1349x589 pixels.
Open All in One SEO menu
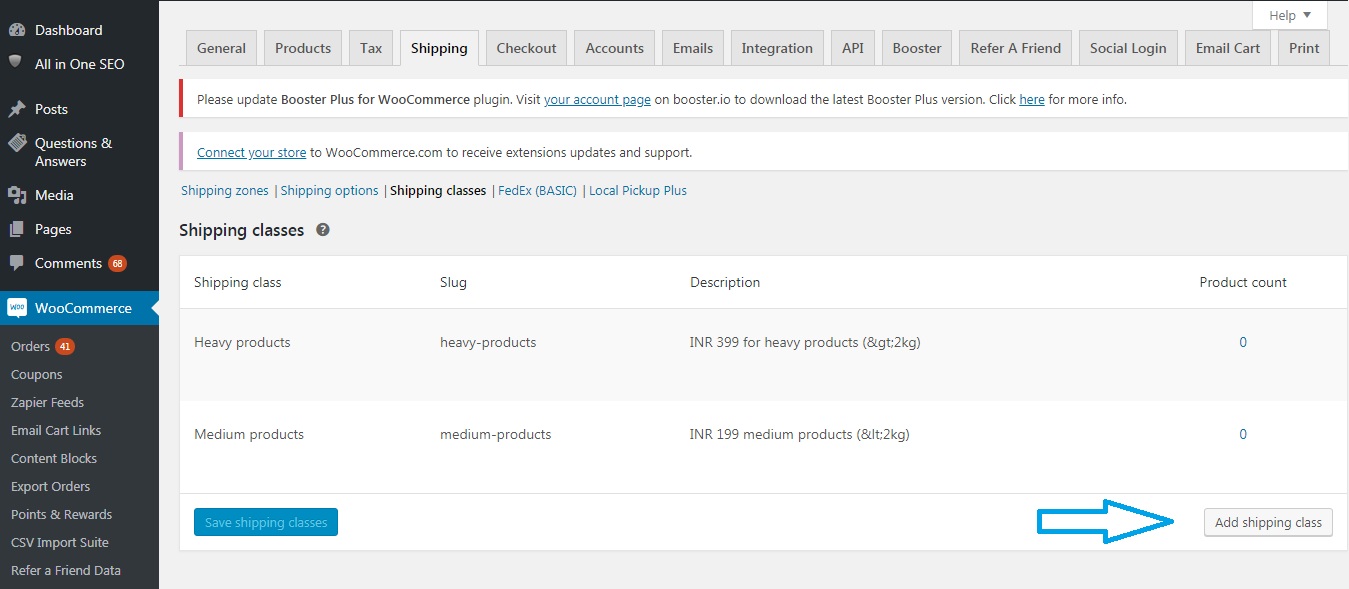point(79,64)
